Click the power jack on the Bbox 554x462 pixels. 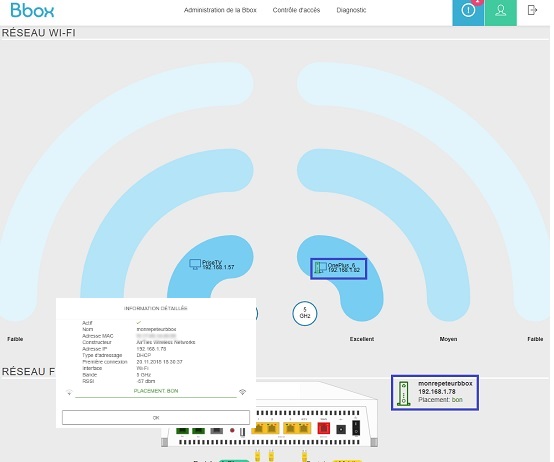click(341, 430)
